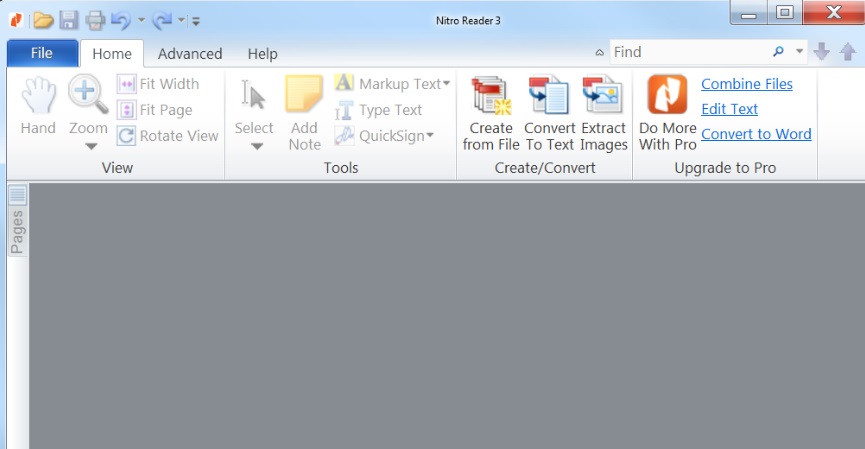
Task: Open Customize Quick Access Toolbar dropdown
Action: [x=196, y=22]
